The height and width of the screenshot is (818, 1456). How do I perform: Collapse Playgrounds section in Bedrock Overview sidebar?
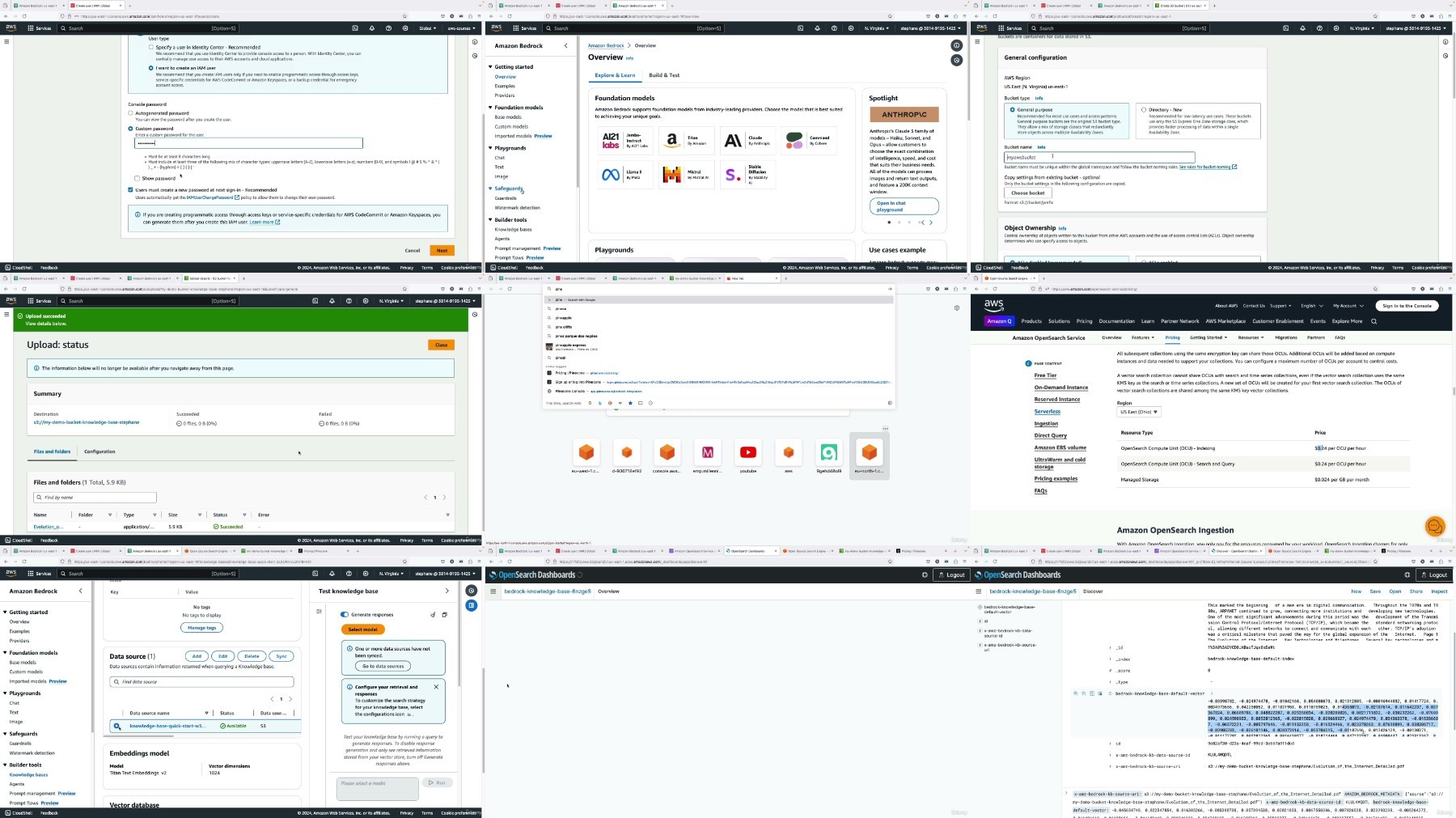[490, 148]
